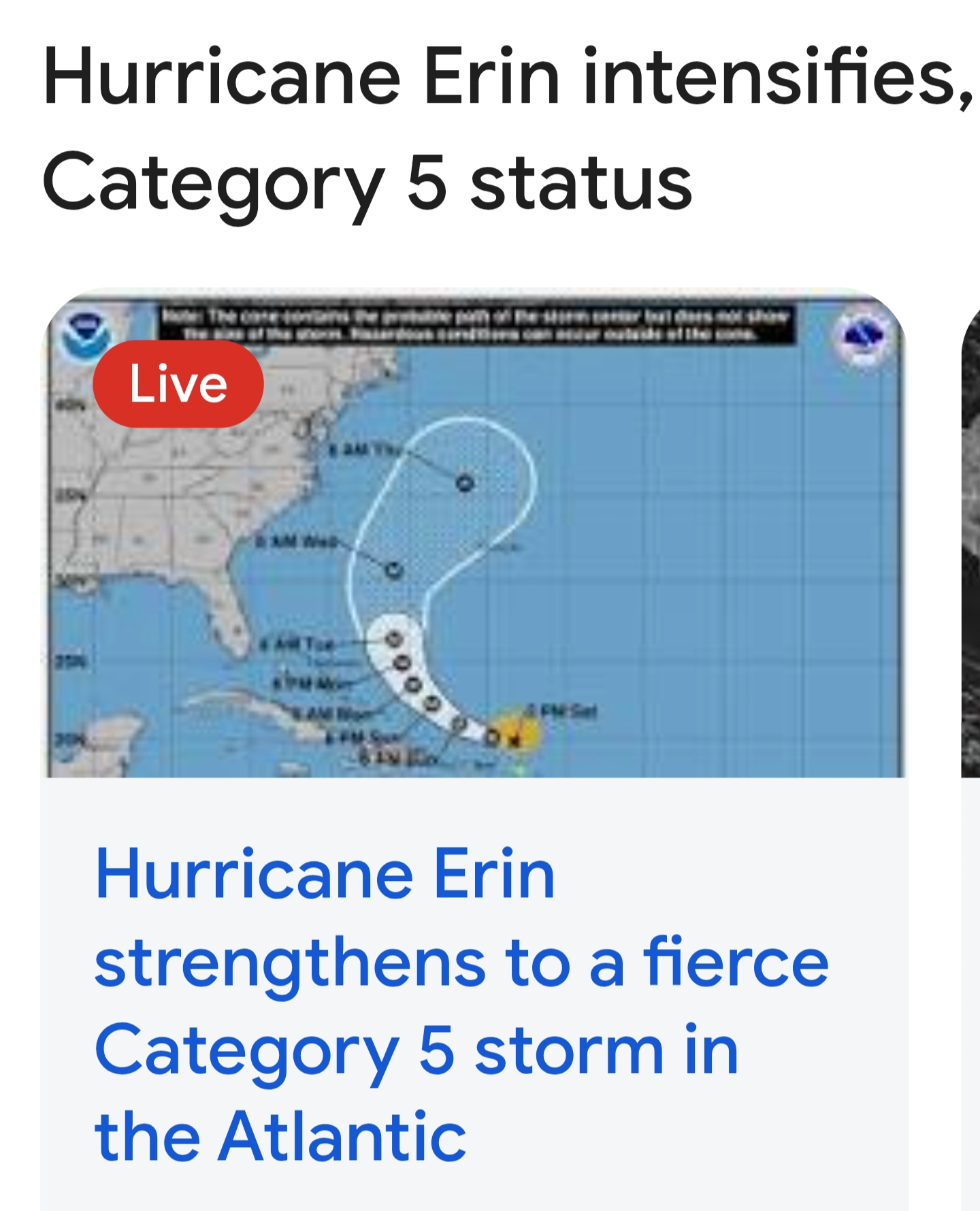
Task: Select the 8 AM Wed forecast point
Action: click(394, 570)
